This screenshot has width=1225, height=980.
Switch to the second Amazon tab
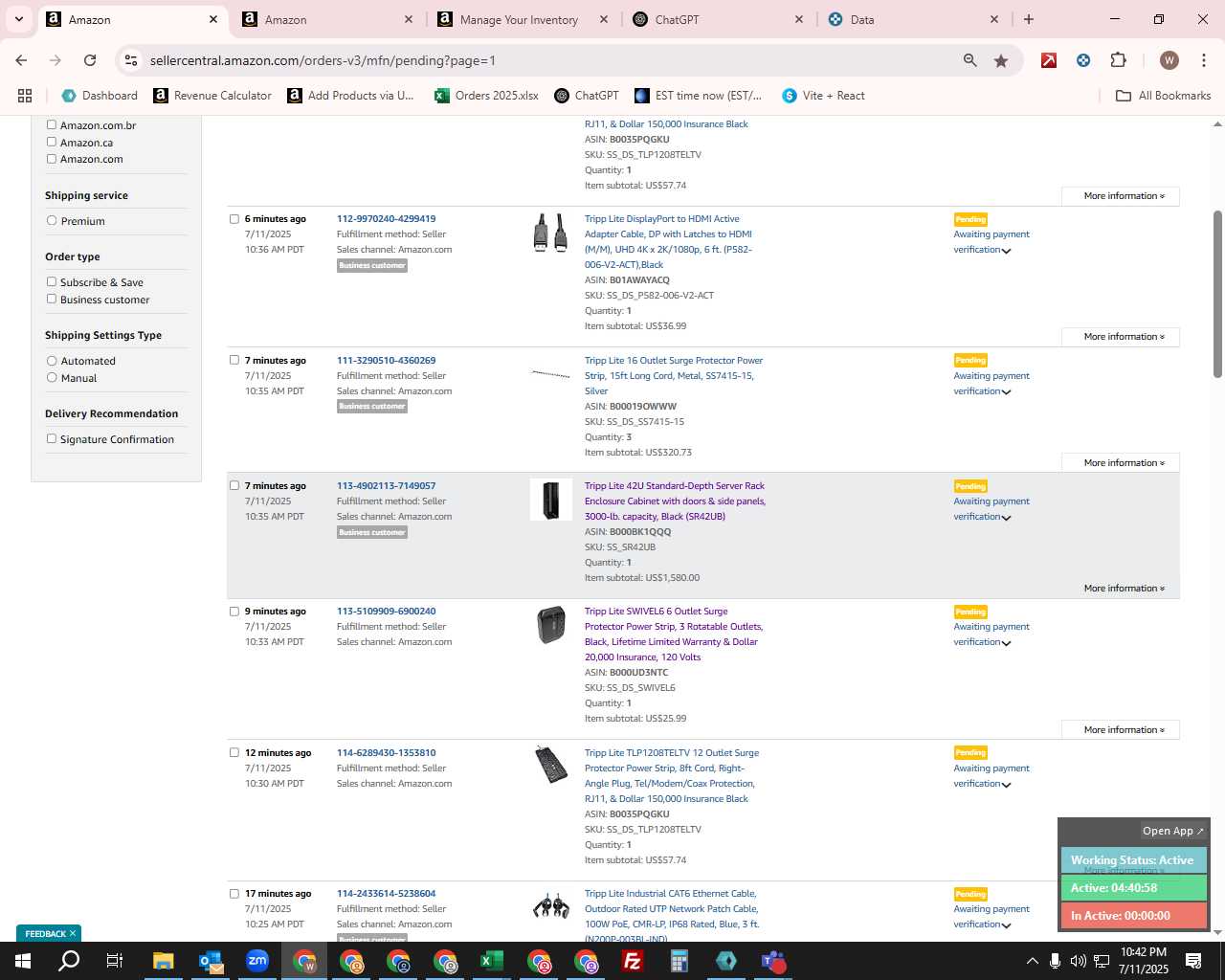coord(325,19)
